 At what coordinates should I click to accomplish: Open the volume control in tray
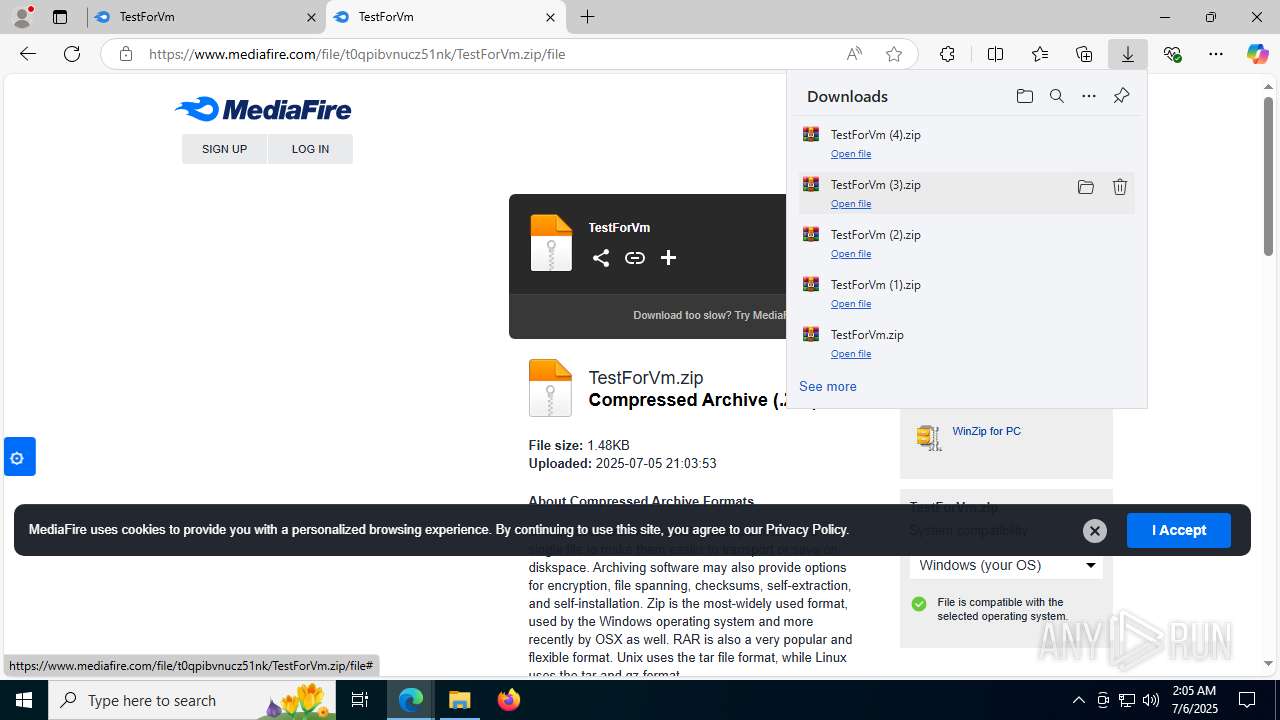pos(1151,700)
